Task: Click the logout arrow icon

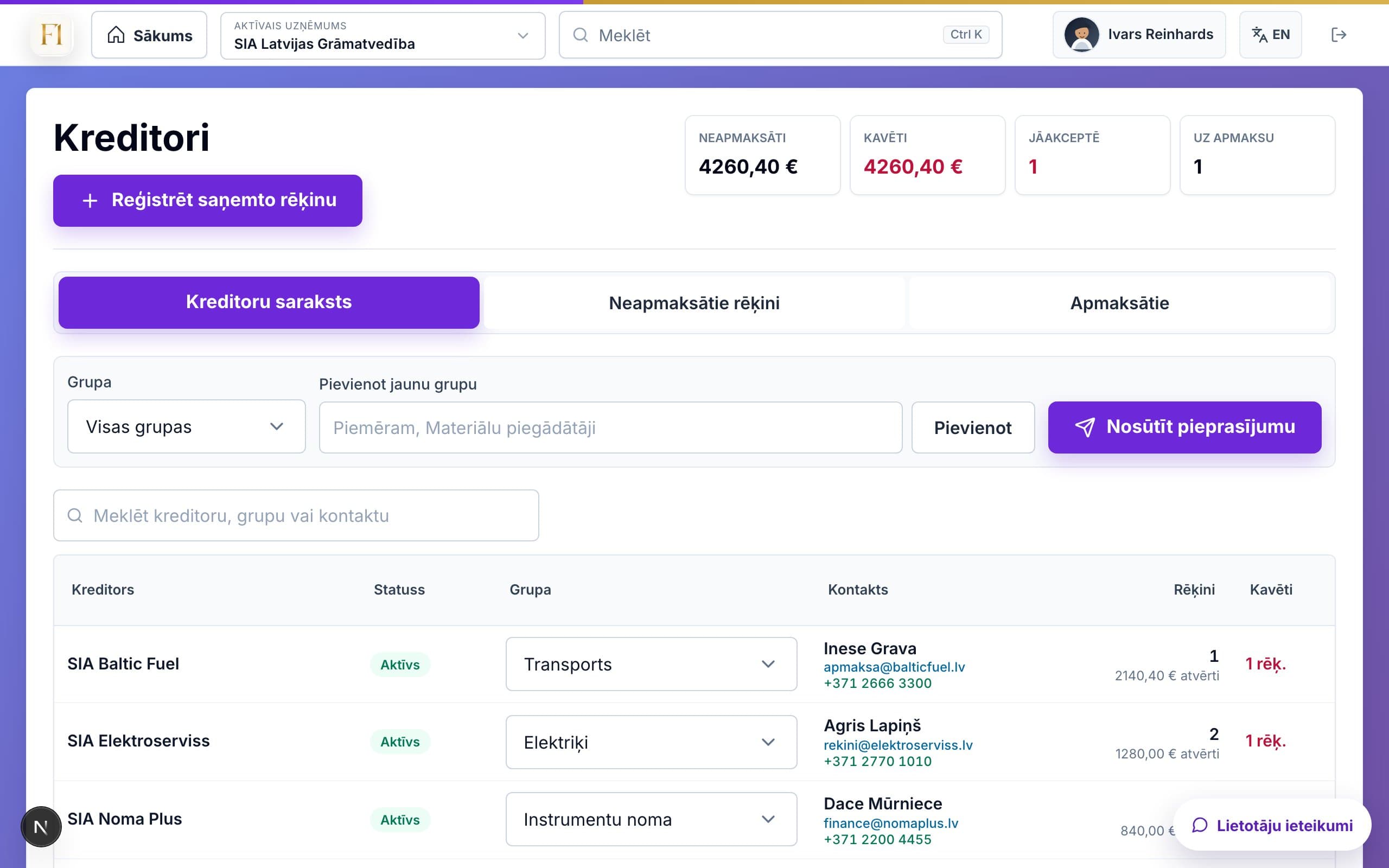Action: pos(1338,35)
